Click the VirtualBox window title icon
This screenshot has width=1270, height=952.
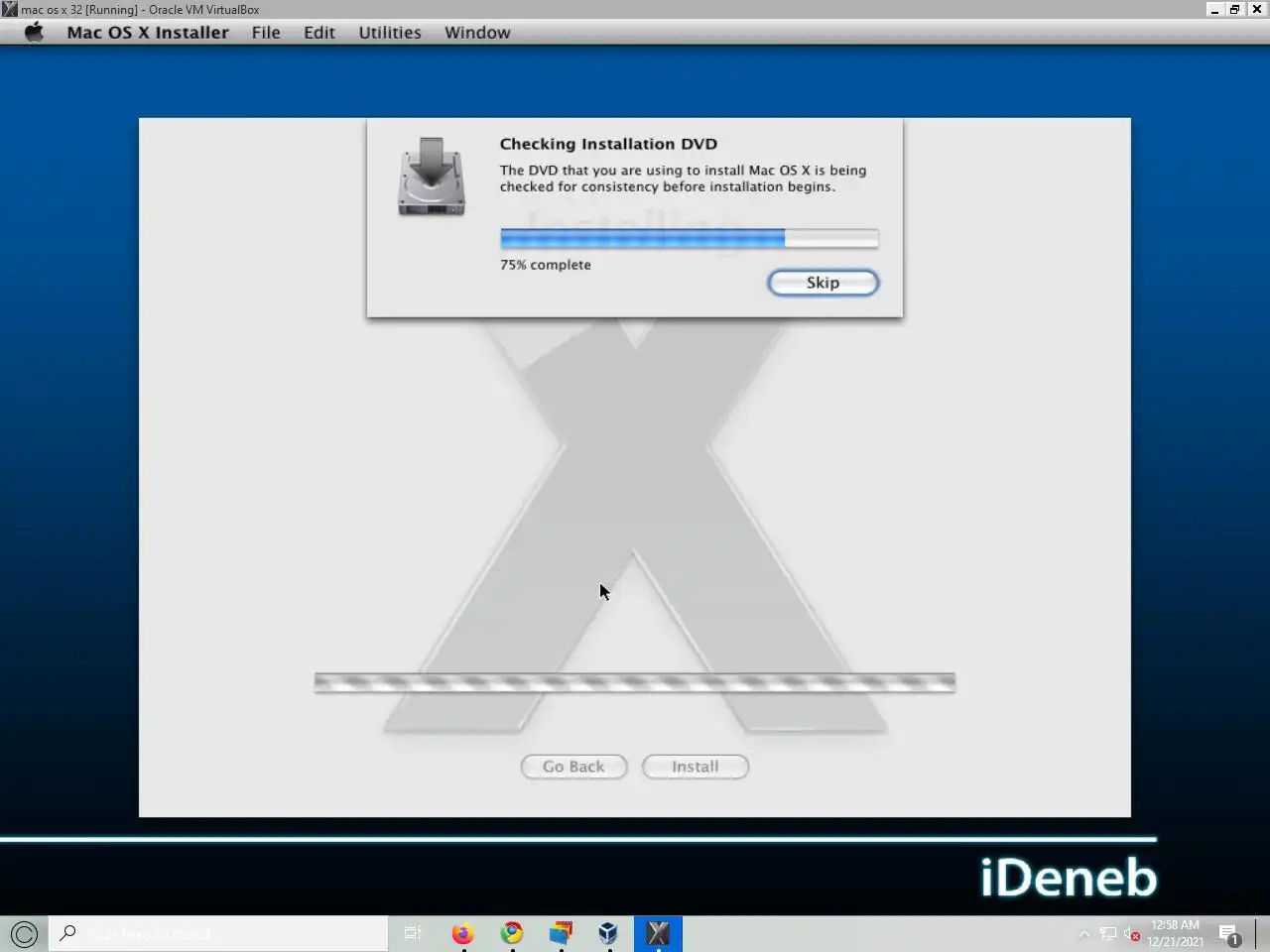(9, 9)
